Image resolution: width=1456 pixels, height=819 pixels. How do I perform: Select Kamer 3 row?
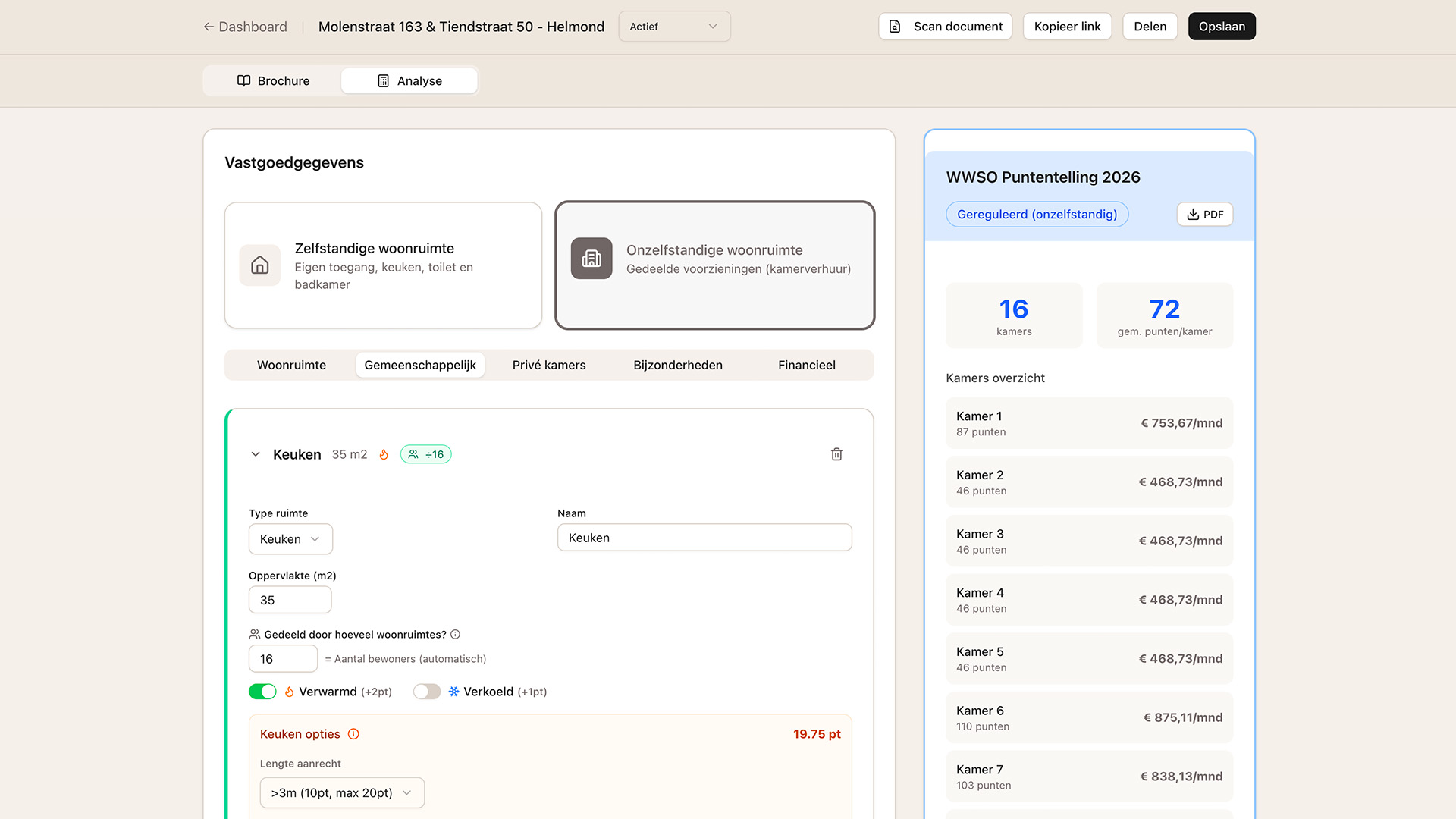pyautogui.click(x=1089, y=541)
